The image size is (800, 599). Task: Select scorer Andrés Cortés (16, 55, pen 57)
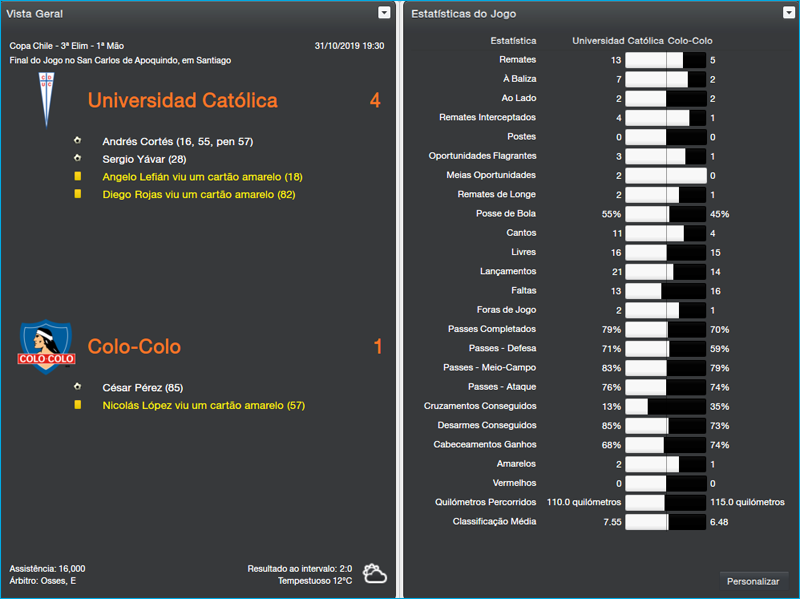177,141
